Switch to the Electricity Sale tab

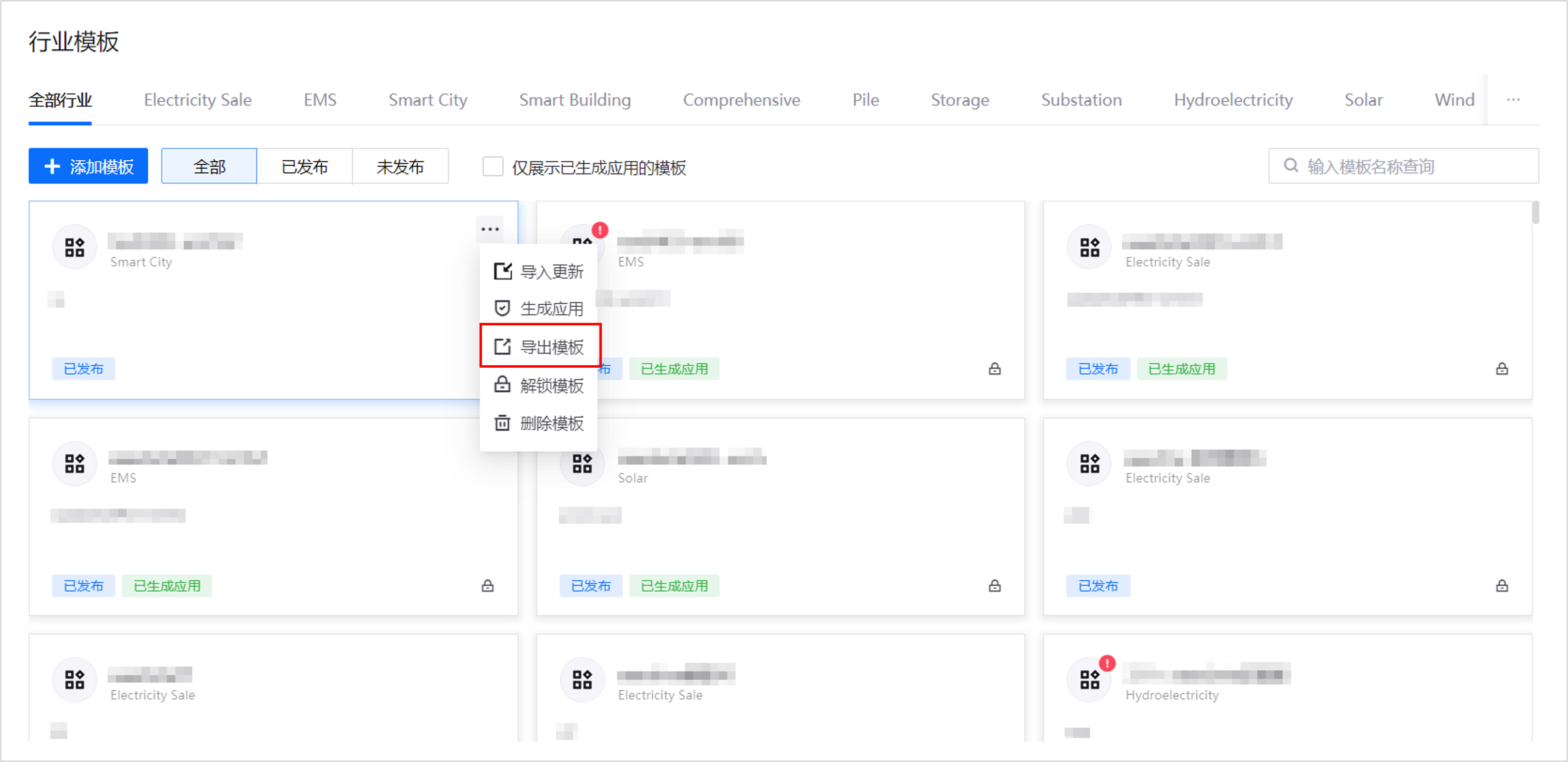coord(197,100)
